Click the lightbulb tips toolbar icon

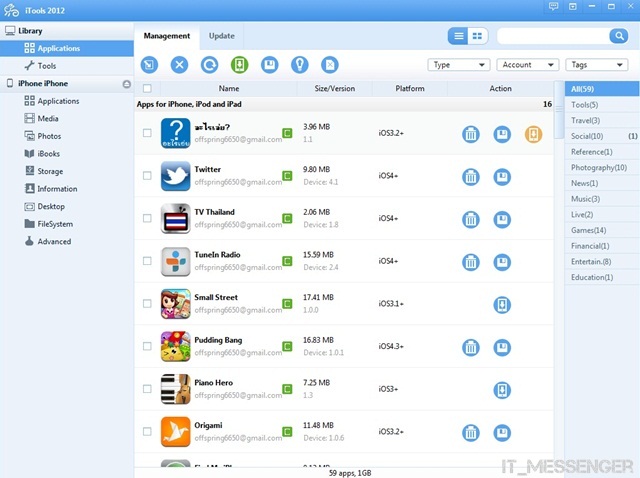tap(300, 64)
